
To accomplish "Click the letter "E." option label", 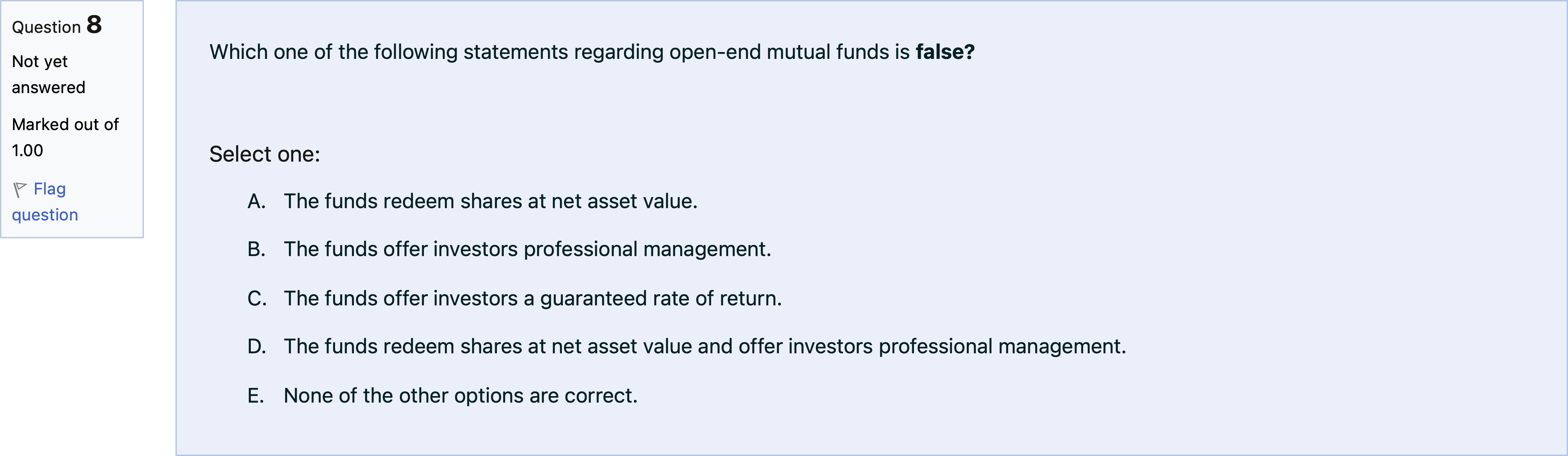I will tap(256, 396).
